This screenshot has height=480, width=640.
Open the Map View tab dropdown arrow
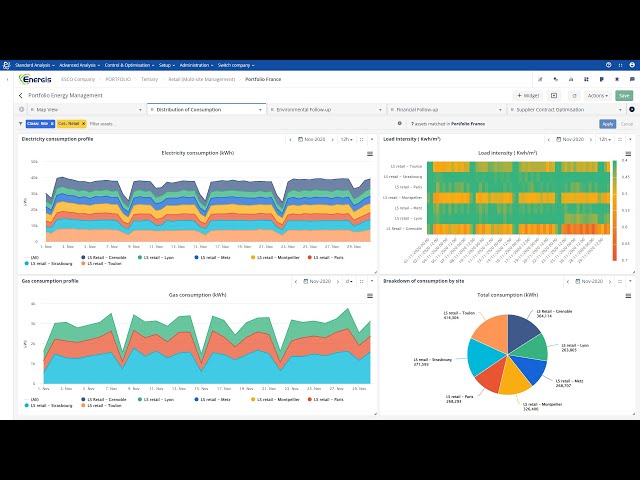tap(140, 110)
